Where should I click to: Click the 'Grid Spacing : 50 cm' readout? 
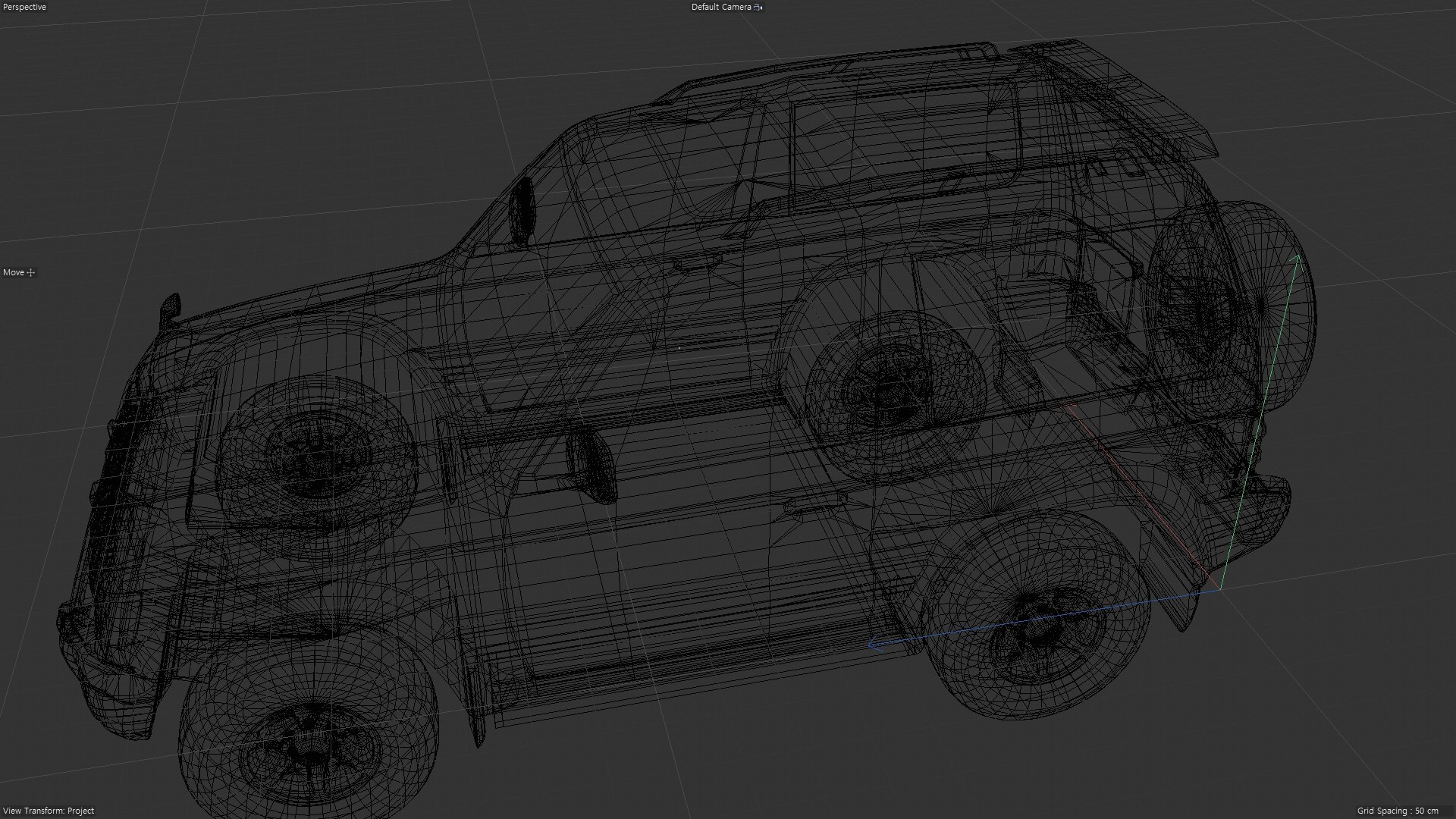pyautogui.click(x=1398, y=811)
